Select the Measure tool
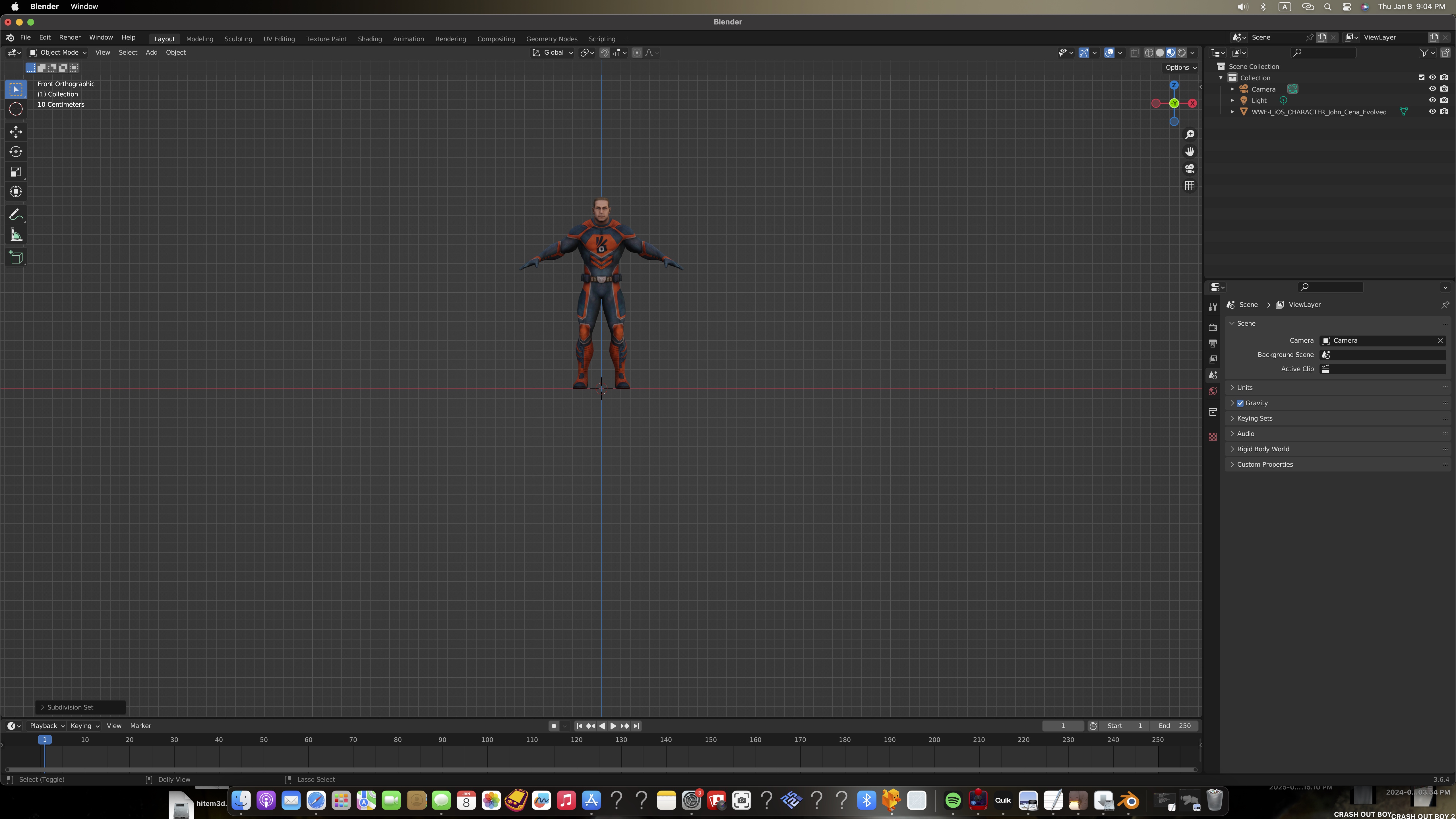 (16, 235)
